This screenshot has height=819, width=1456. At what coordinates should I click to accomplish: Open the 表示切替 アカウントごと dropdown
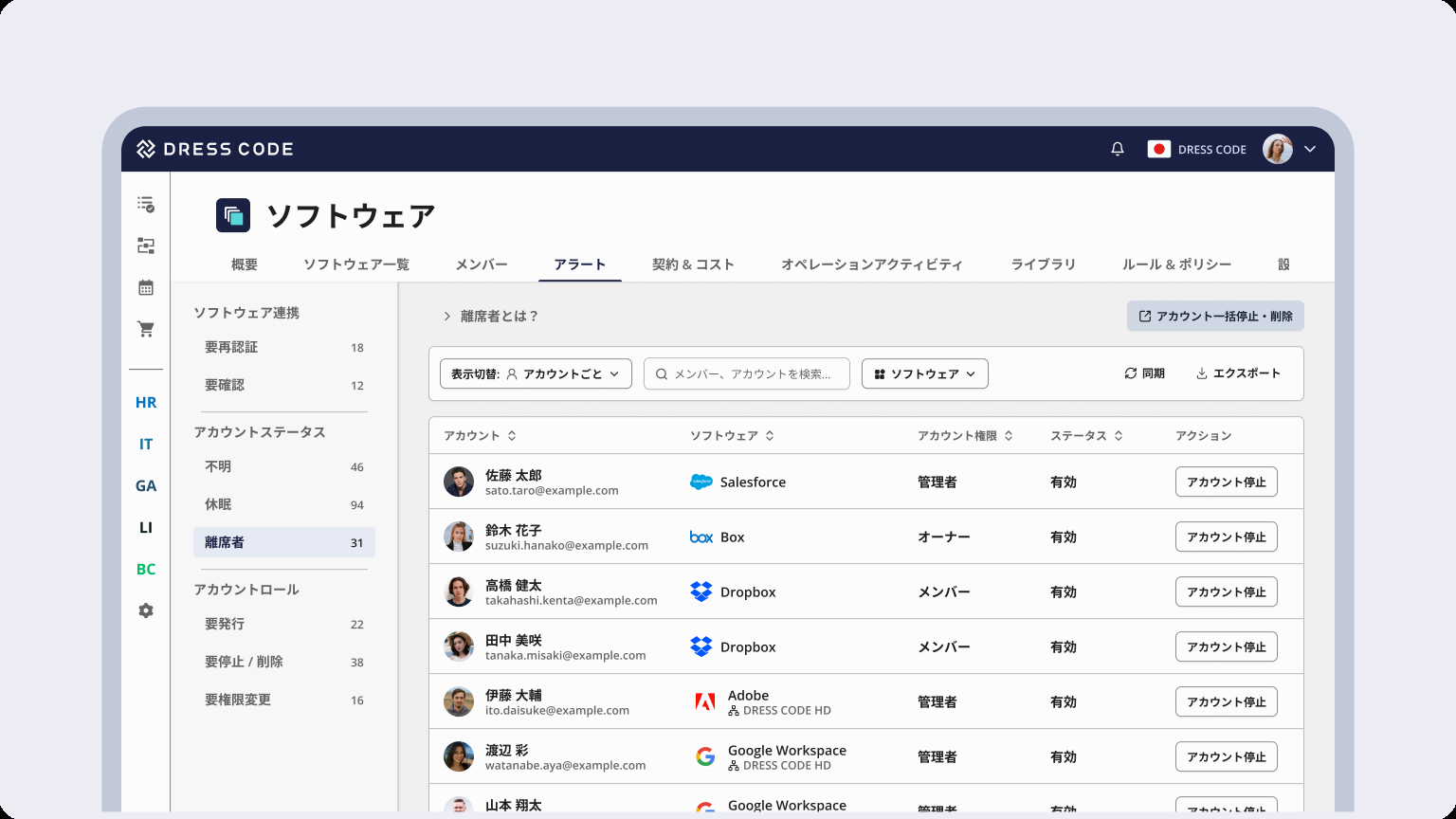coord(536,373)
